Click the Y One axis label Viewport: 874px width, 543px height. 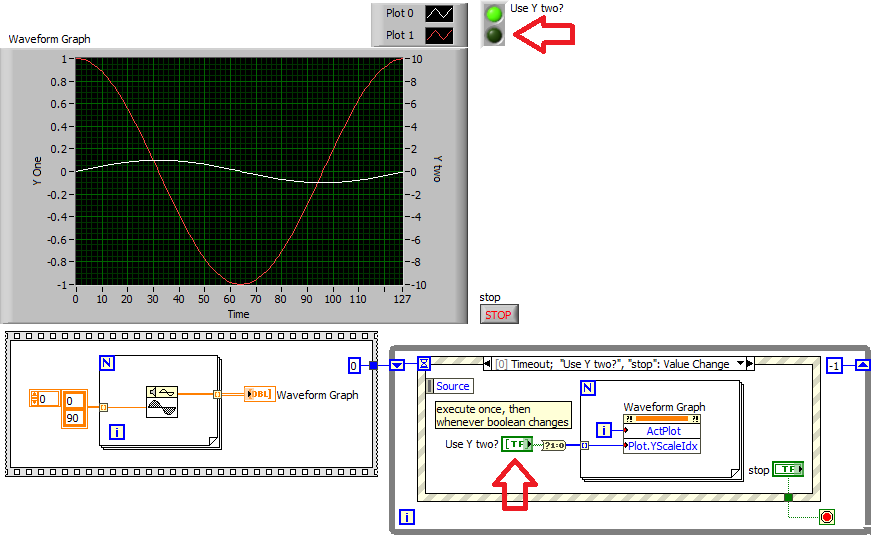tap(37, 171)
